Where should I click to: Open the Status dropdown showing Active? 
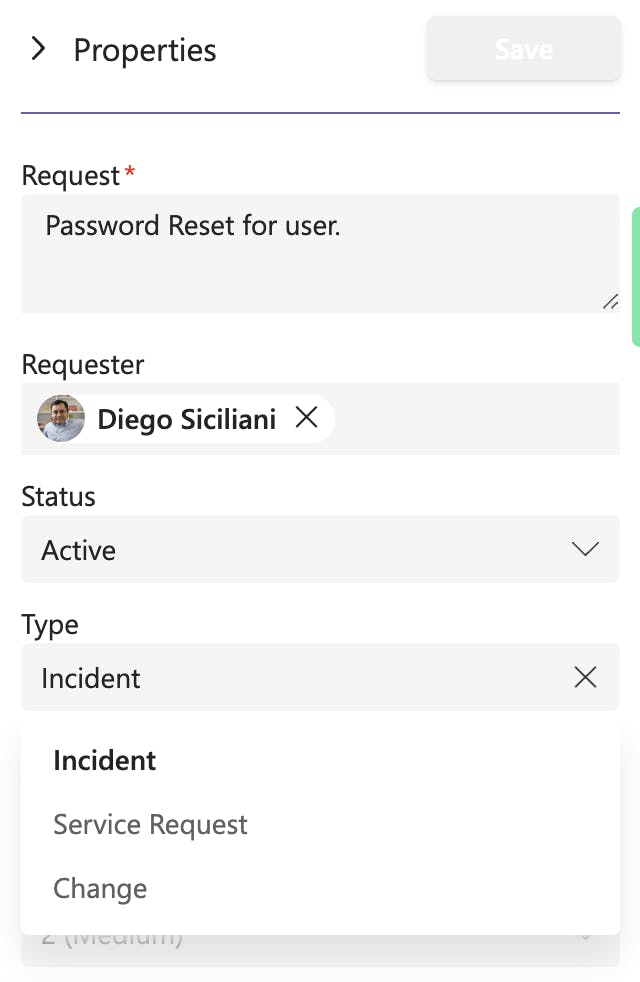300,550
